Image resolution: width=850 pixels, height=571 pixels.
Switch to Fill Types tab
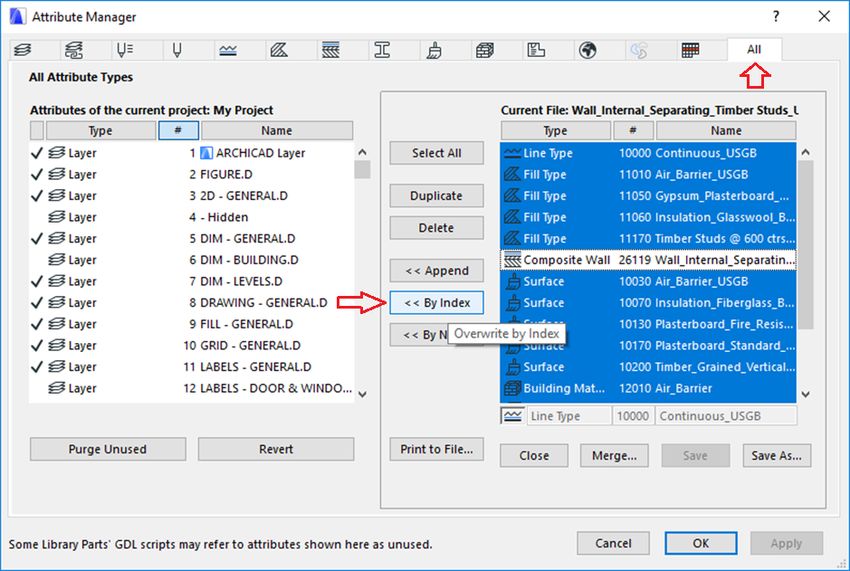(x=279, y=50)
